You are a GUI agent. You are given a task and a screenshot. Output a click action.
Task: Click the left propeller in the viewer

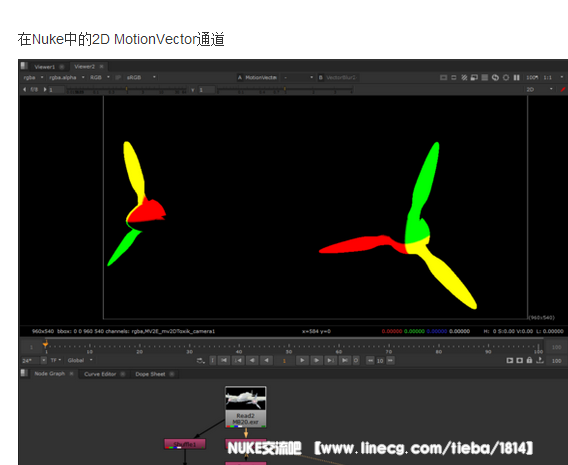[x=136, y=204]
